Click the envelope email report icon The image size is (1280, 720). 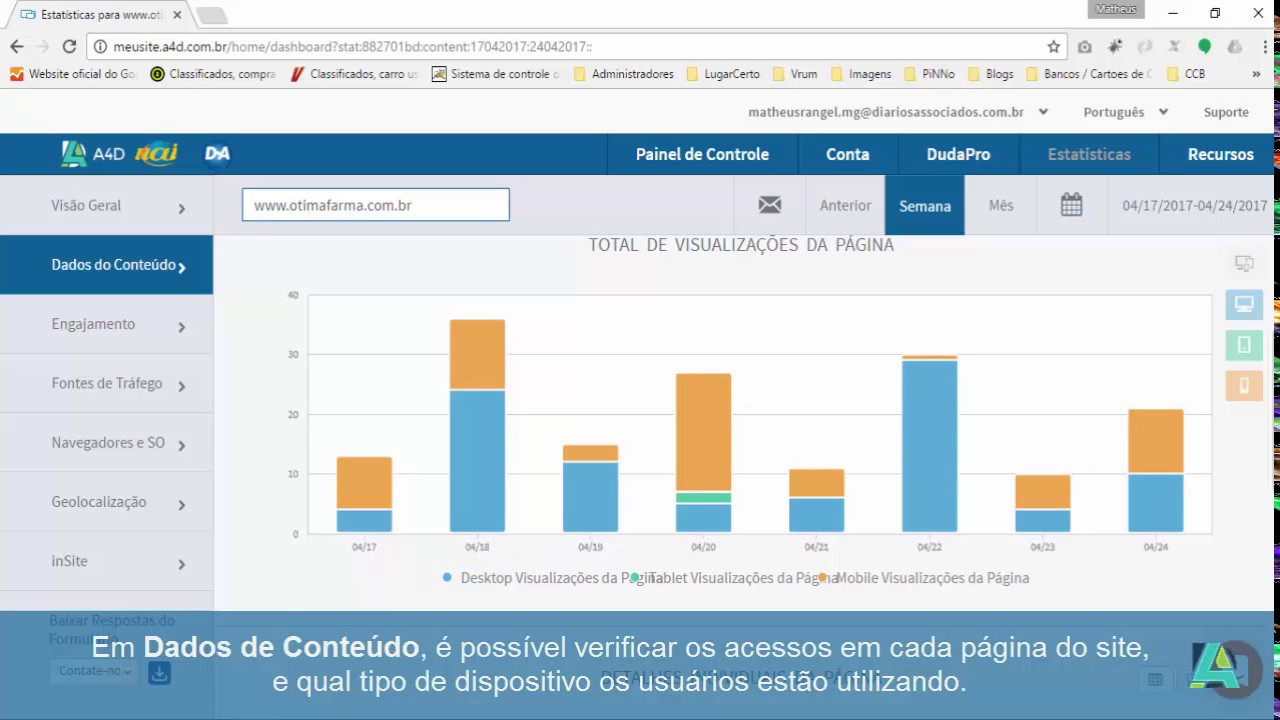(x=769, y=205)
